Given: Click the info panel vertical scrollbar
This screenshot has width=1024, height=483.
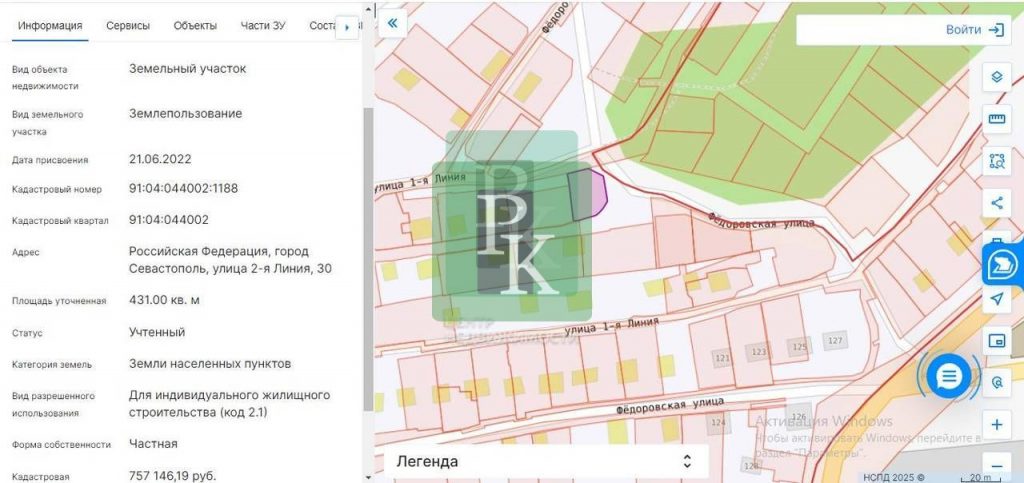Looking at the screenshot, I should click(x=366, y=250).
